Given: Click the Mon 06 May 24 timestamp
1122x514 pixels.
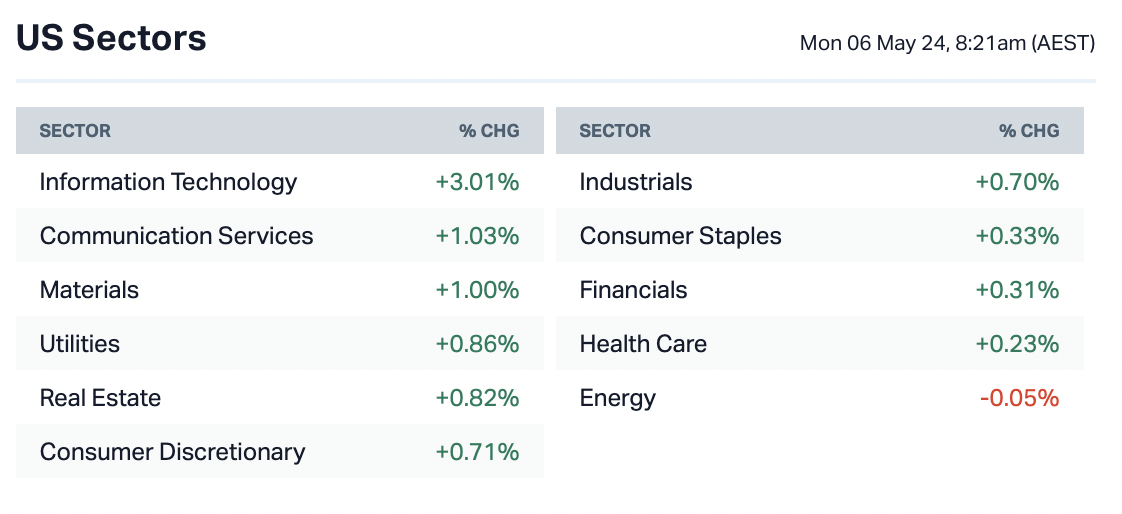Looking at the screenshot, I should tap(947, 44).
